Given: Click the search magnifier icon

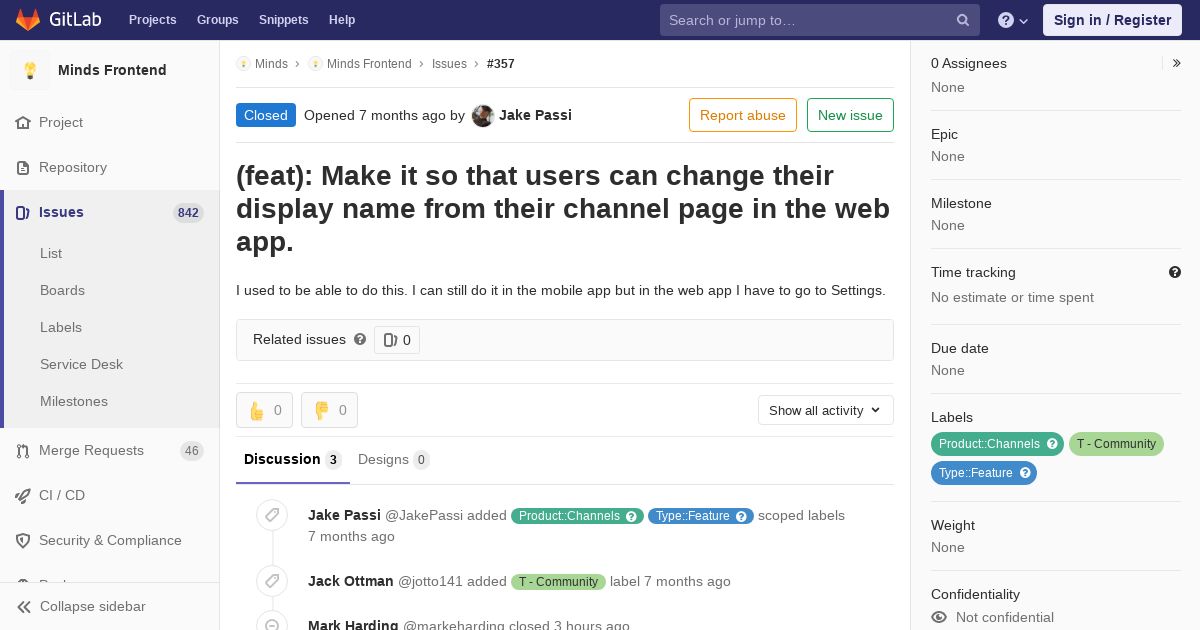Looking at the screenshot, I should point(963,20).
